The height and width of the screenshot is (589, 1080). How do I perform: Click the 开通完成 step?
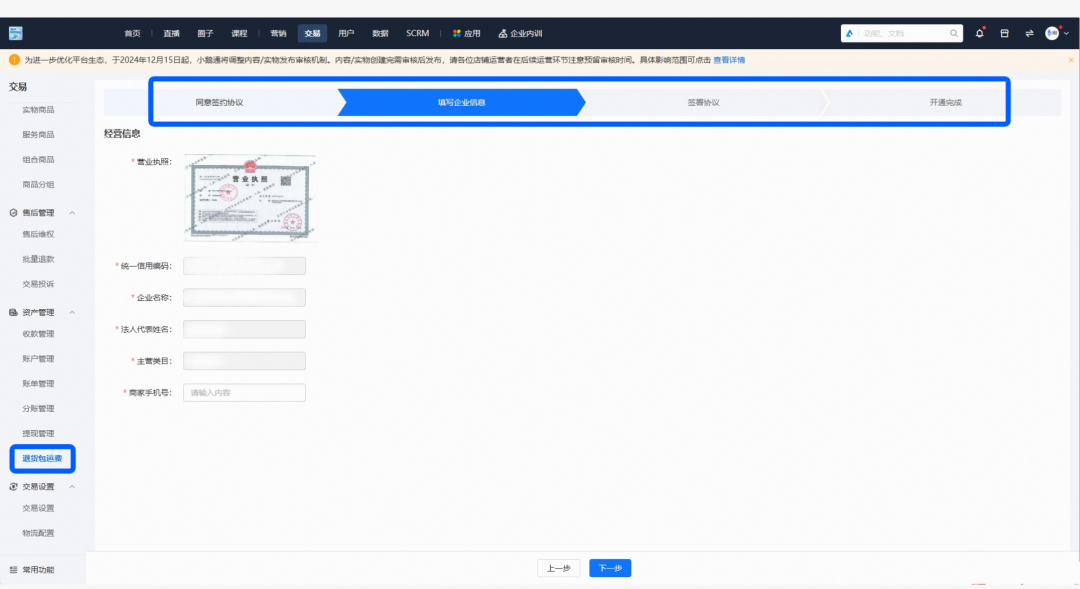pyautogui.click(x=945, y=102)
